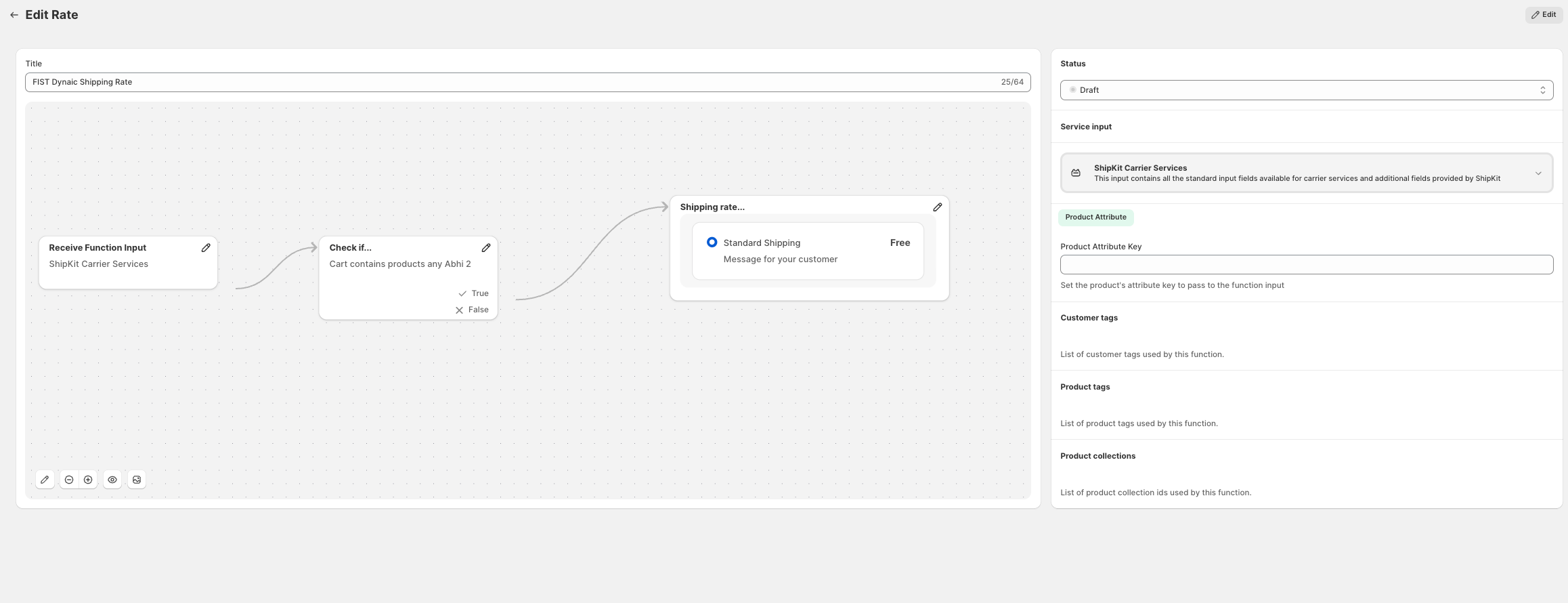Zoom in the flow canvas

pos(88,480)
